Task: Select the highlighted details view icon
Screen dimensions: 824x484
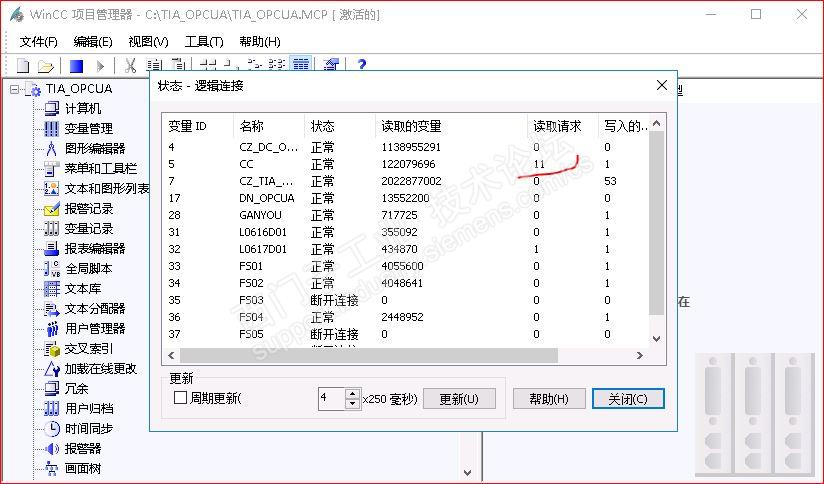Action: [x=301, y=65]
